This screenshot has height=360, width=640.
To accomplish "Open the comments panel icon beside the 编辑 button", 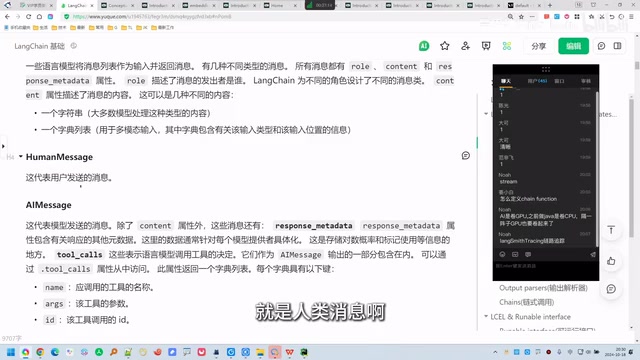I will coord(601,46).
